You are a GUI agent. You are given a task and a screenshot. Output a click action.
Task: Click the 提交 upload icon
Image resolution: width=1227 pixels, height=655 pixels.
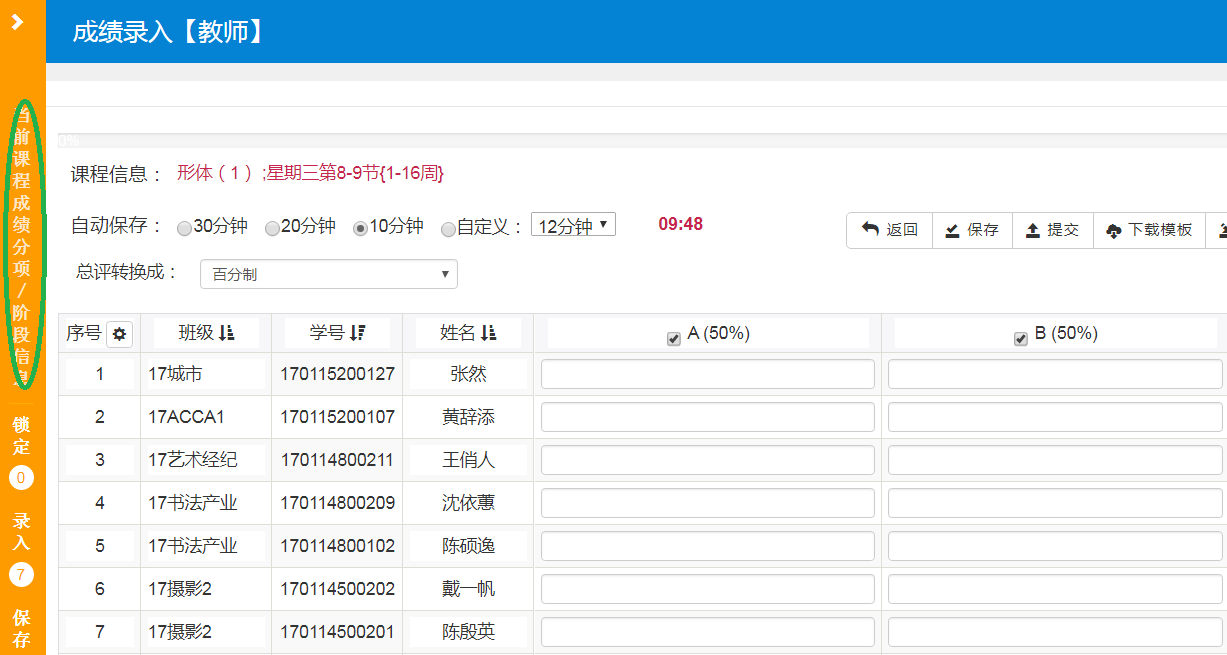(1033, 230)
